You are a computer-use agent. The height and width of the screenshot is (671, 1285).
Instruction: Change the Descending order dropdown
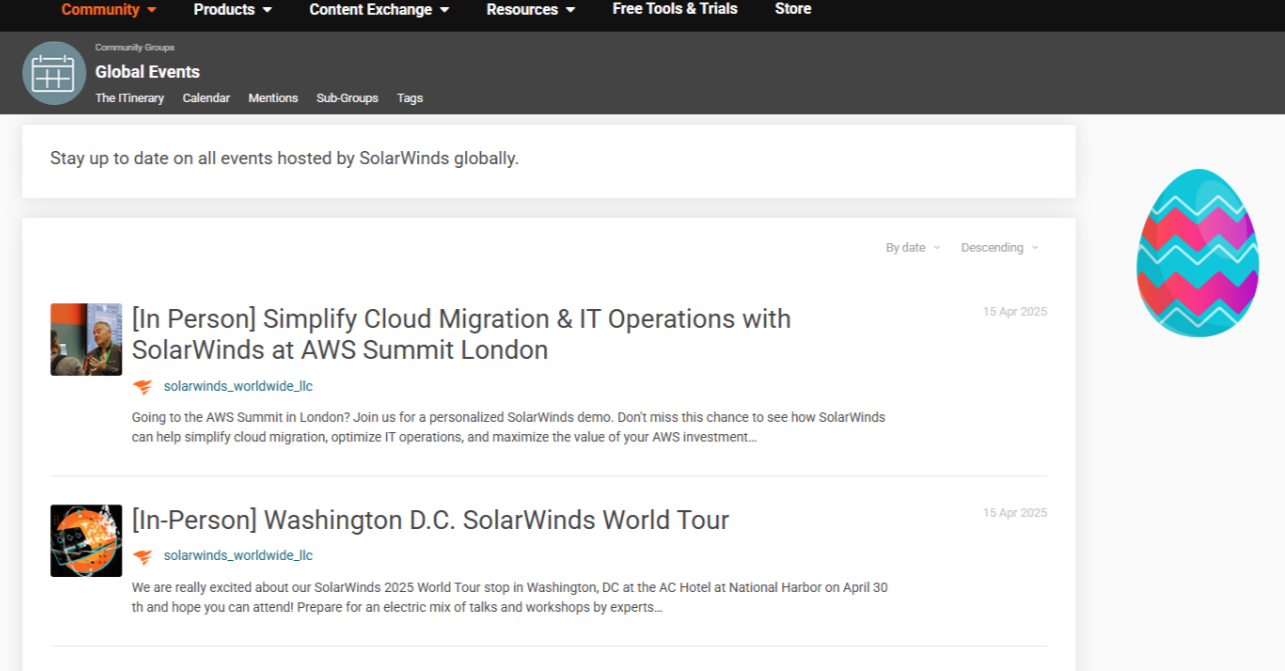coord(999,248)
